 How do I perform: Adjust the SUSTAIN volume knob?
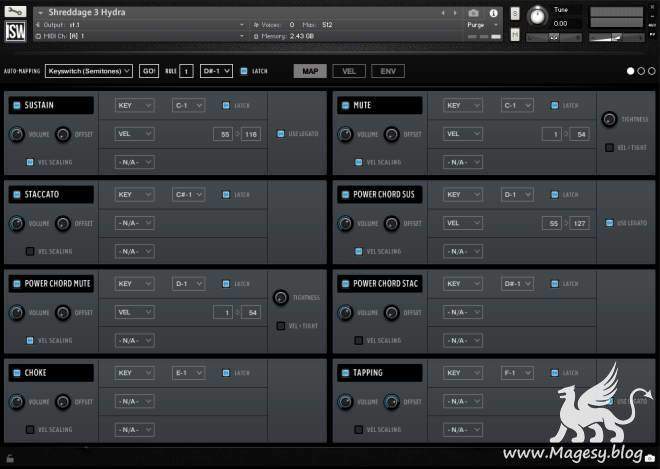click(16, 134)
